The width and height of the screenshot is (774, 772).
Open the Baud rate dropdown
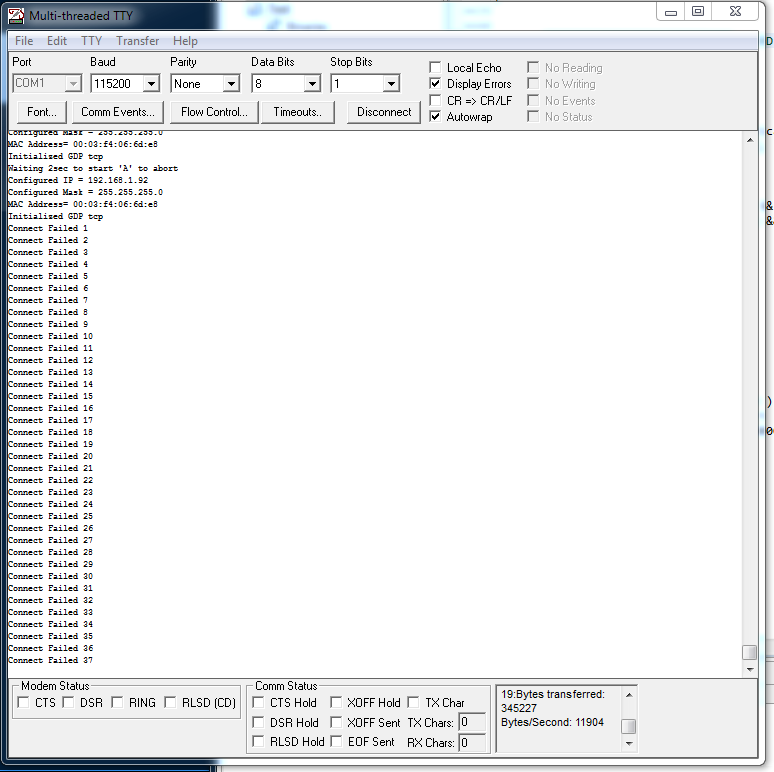(x=151, y=84)
